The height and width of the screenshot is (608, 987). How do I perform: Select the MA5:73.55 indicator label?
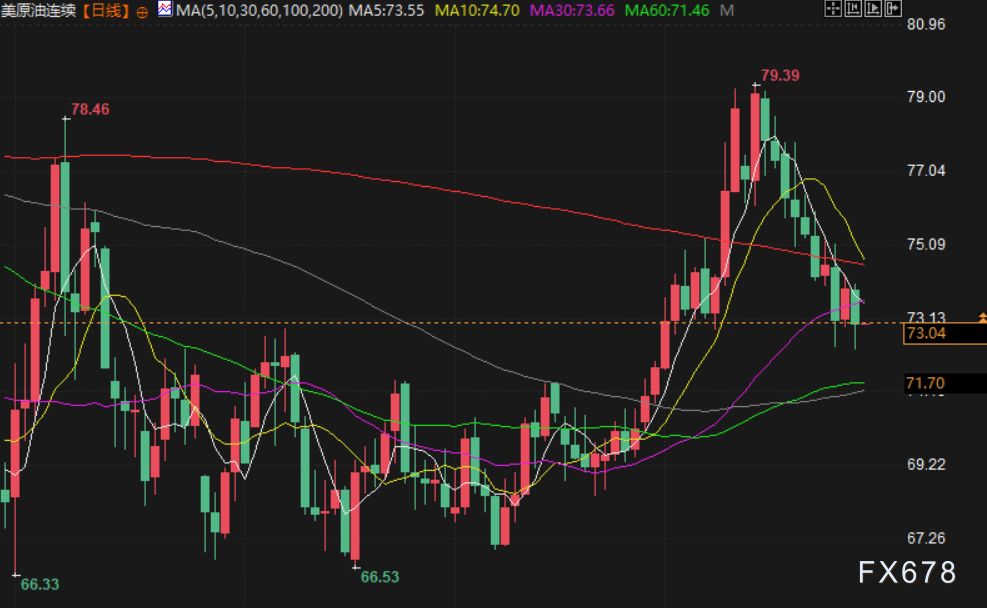[x=388, y=11]
